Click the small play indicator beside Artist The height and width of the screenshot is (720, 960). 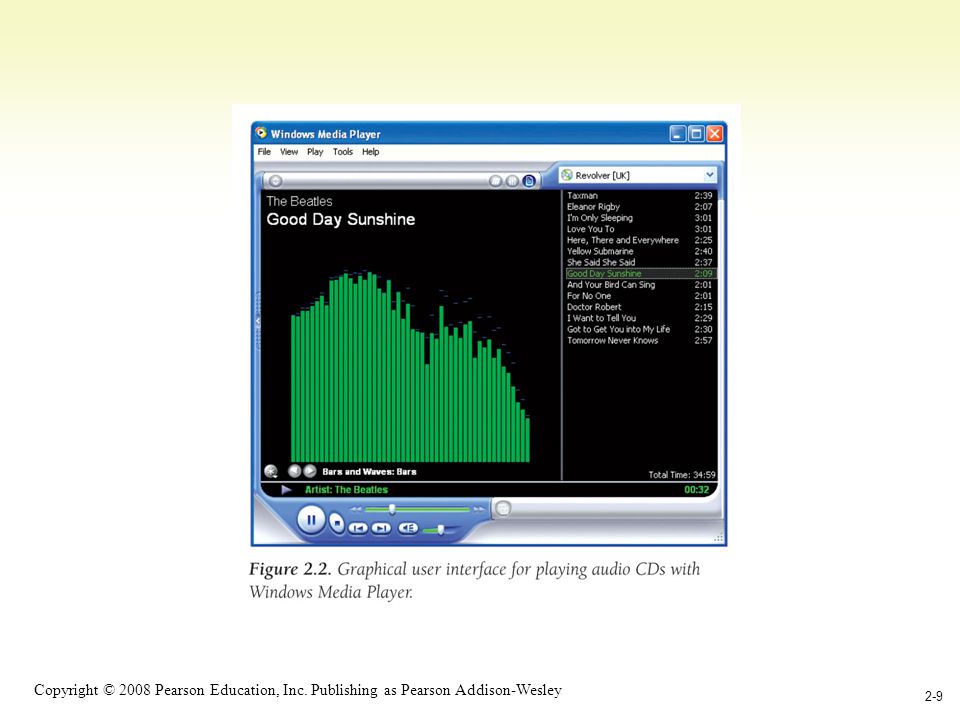[286, 489]
